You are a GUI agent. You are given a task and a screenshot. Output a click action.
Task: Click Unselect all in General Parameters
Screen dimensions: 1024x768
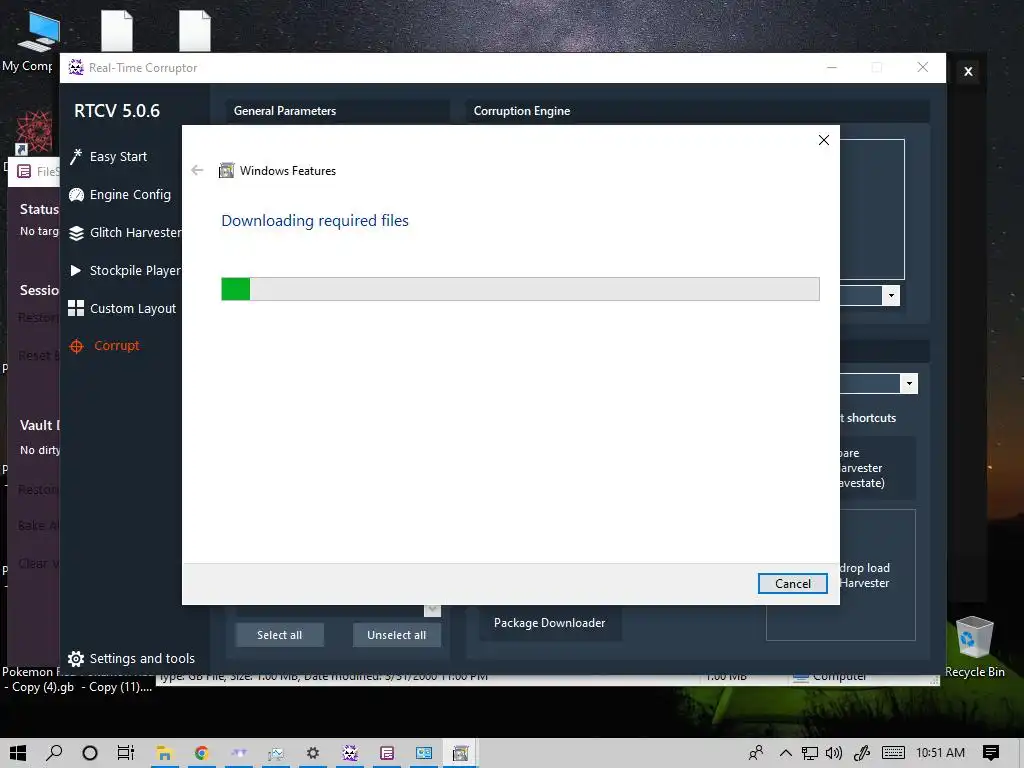[396, 635]
